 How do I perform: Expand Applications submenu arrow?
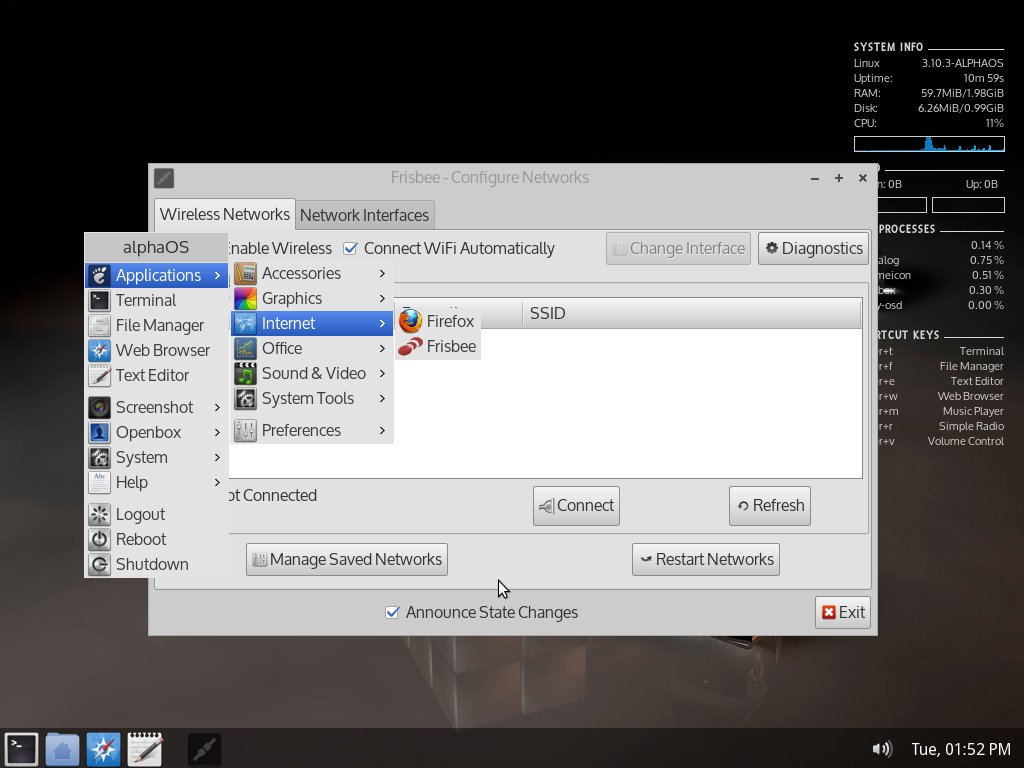click(x=217, y=276)
